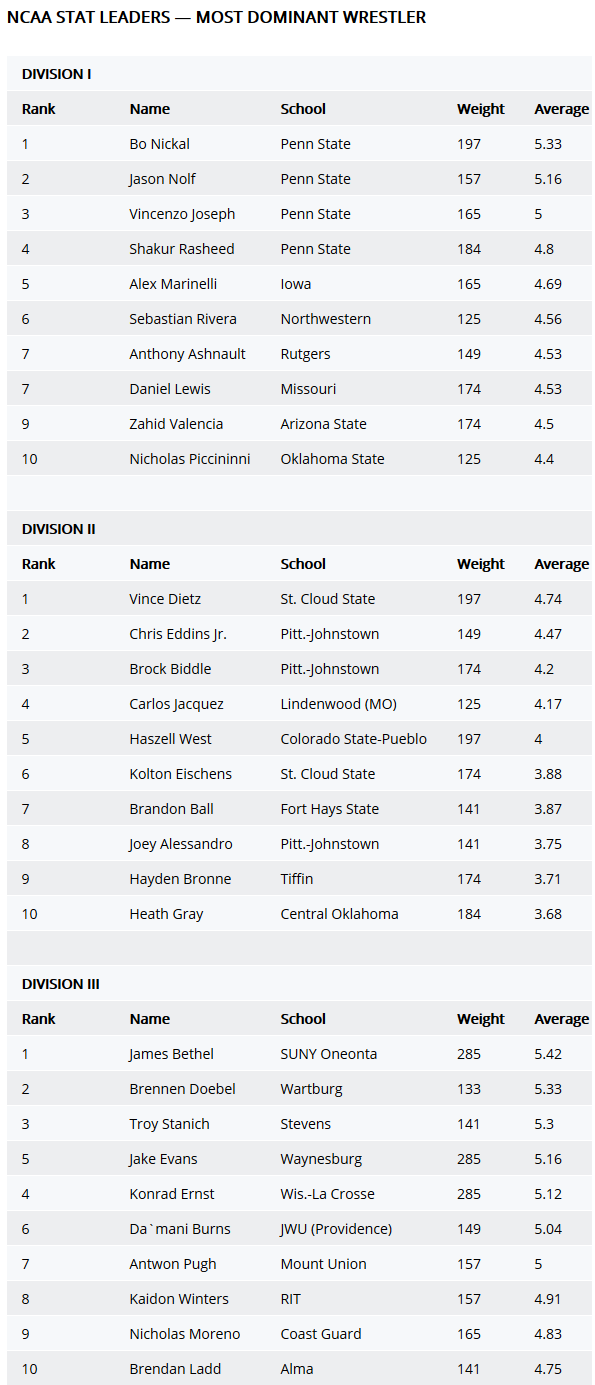
Task: Click Jason Nolf's name
Action: 162,179
